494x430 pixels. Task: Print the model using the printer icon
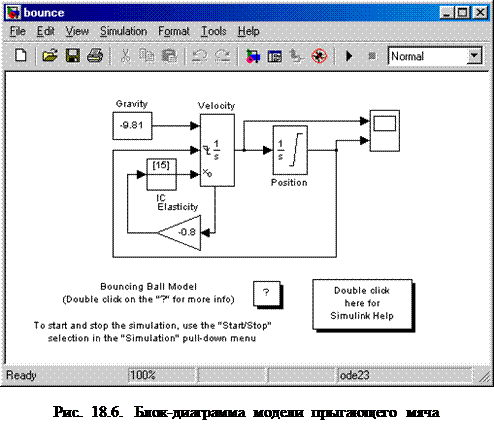point(95,55)
